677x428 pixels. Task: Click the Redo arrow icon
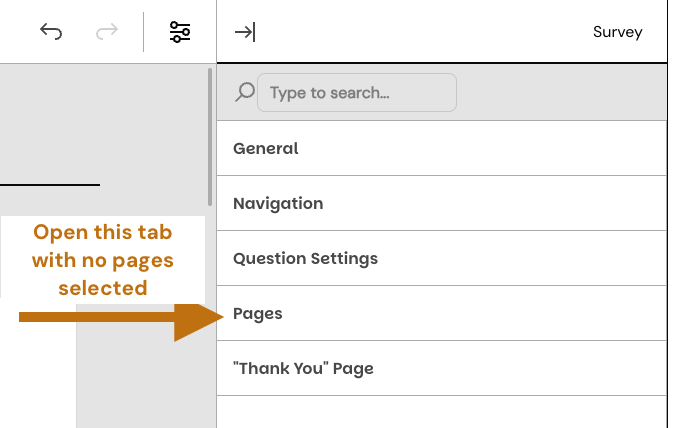(106, 32)
